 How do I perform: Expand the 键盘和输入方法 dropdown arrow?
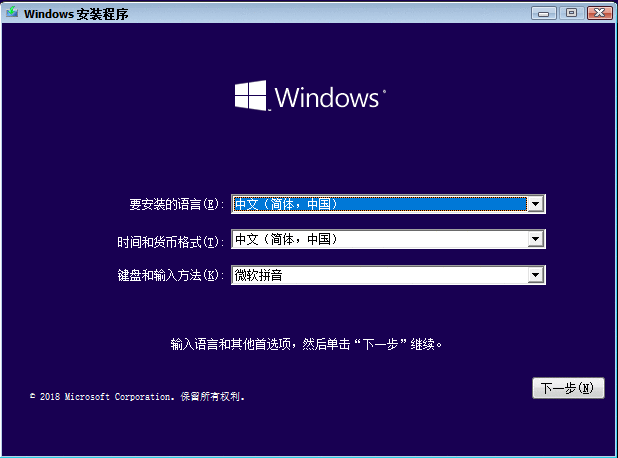click(x=536, y=274)
